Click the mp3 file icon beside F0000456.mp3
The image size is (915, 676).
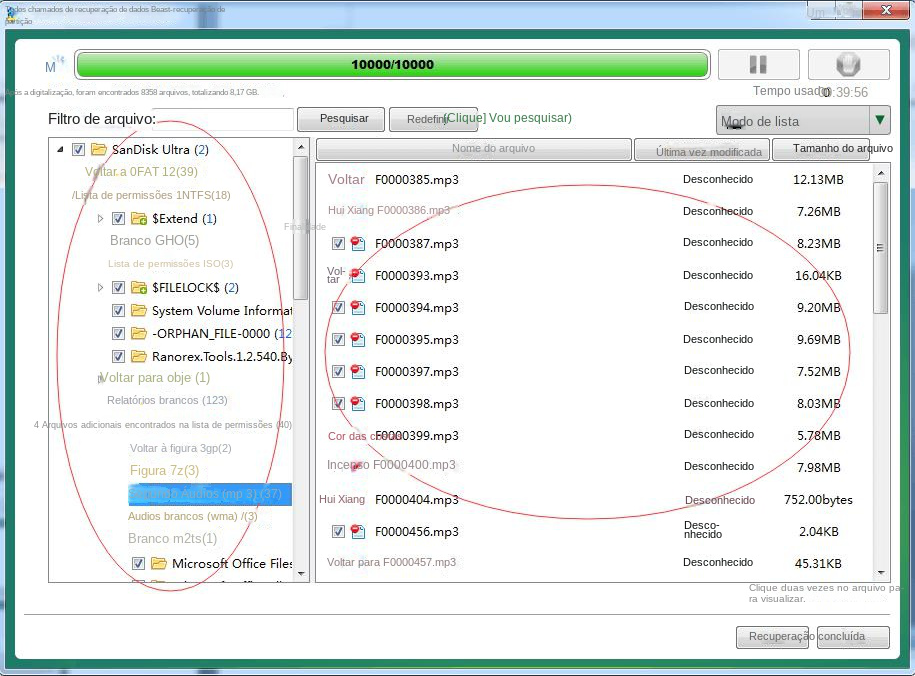pyautogui.click(x=357, y=531)
